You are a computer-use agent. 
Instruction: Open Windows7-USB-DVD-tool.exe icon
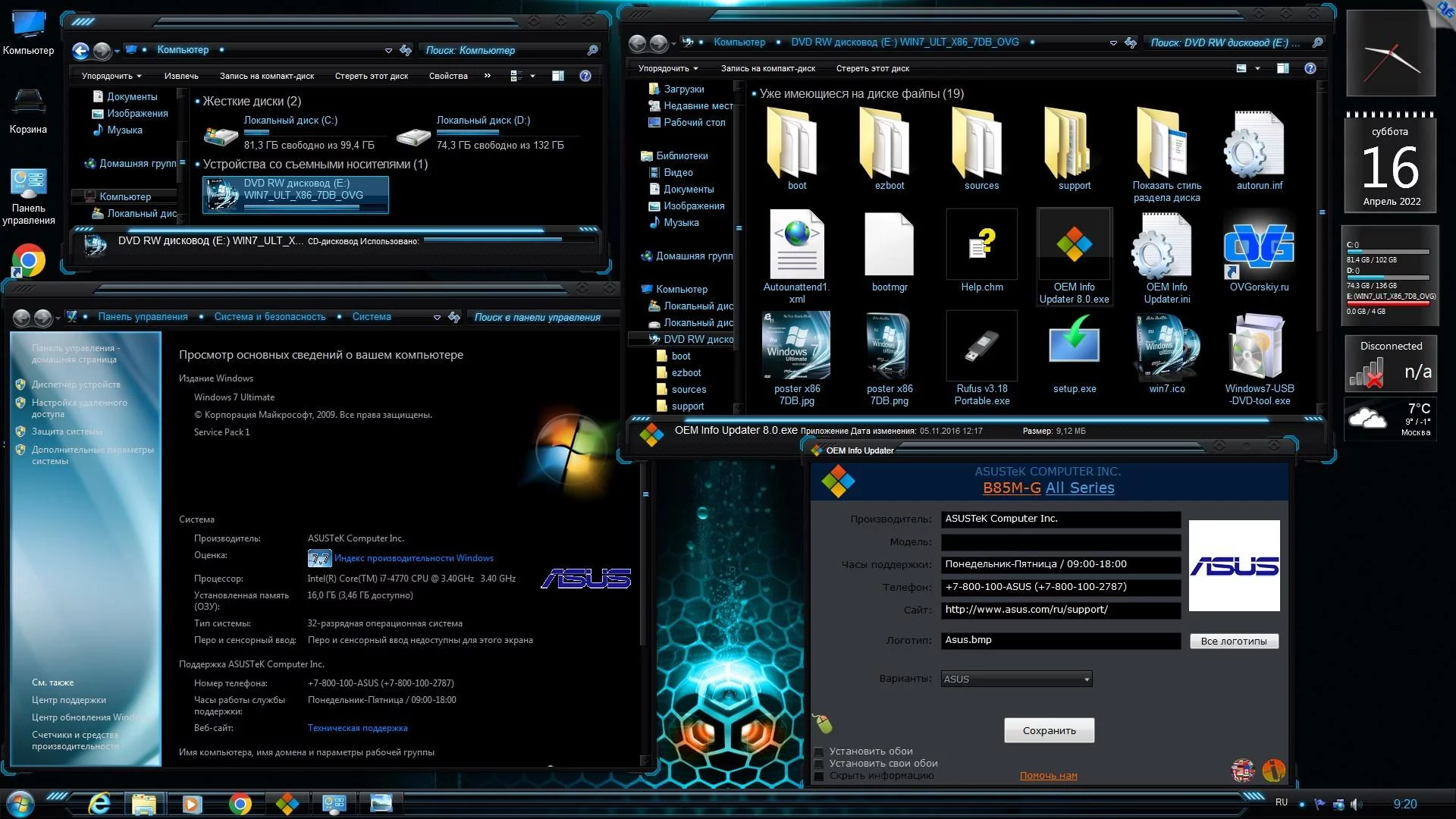click(1259, 346)
